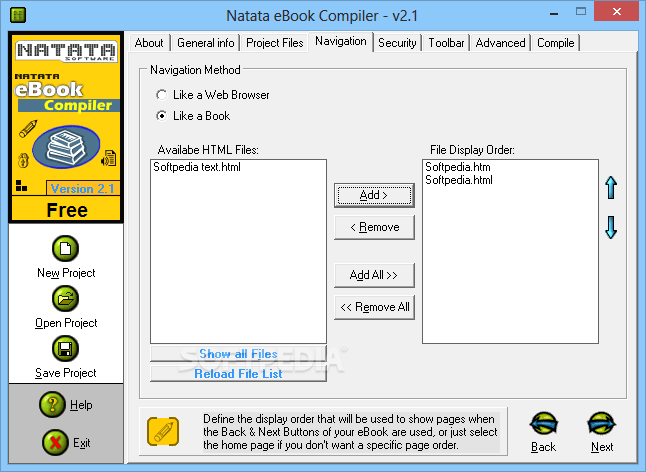This screenshot has width=646, height=472.
Task: Close the Natata eBook Compiler window
Action: 616,12
